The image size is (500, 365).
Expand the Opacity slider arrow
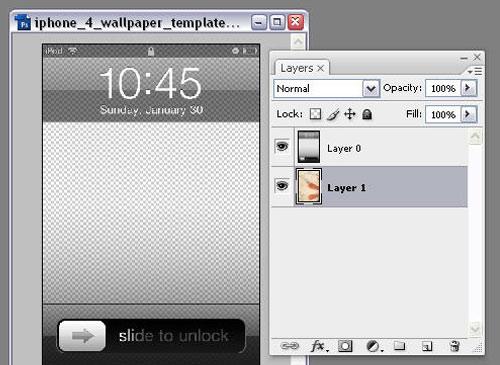pyautogui.click(x=468, y=88)
